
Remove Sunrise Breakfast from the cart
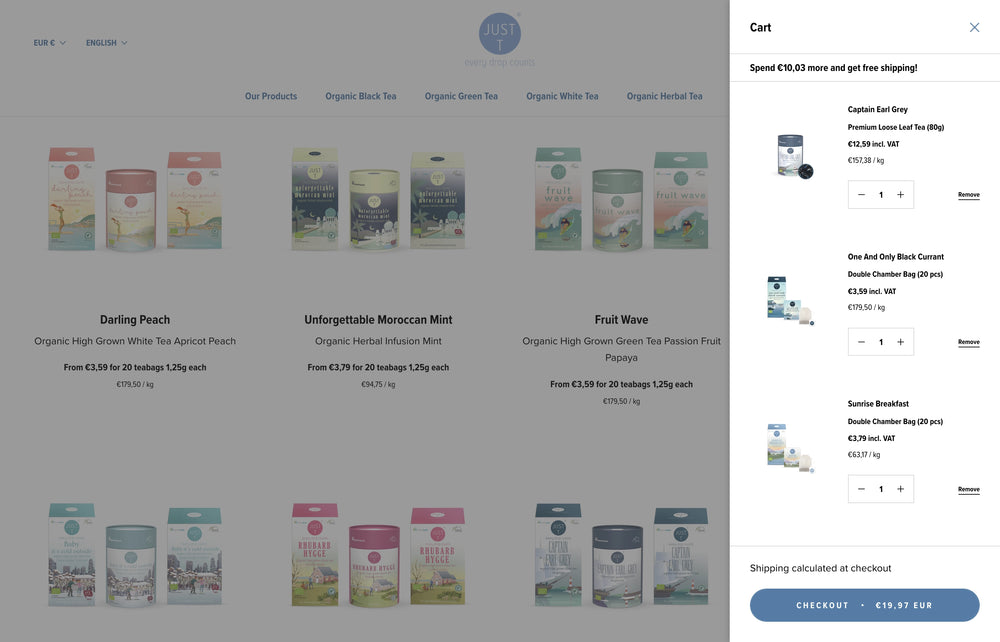[968, 490]
